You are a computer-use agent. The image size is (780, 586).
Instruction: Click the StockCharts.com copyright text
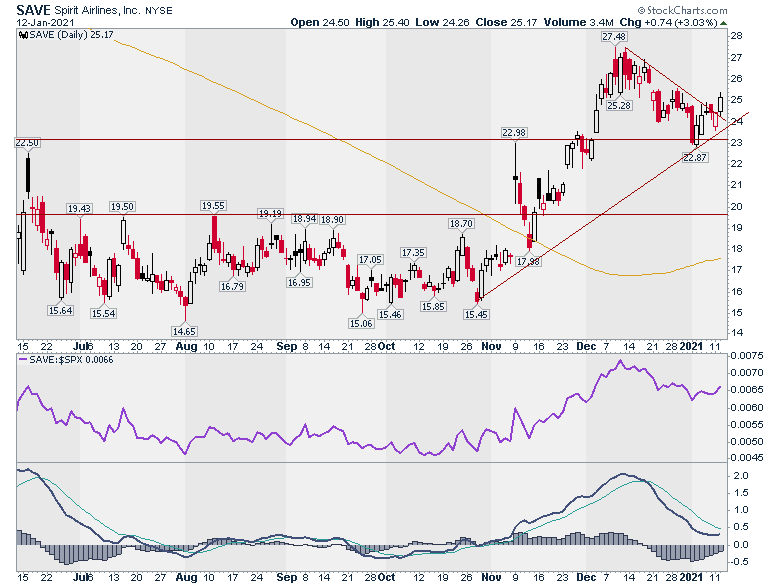point(682,10)
